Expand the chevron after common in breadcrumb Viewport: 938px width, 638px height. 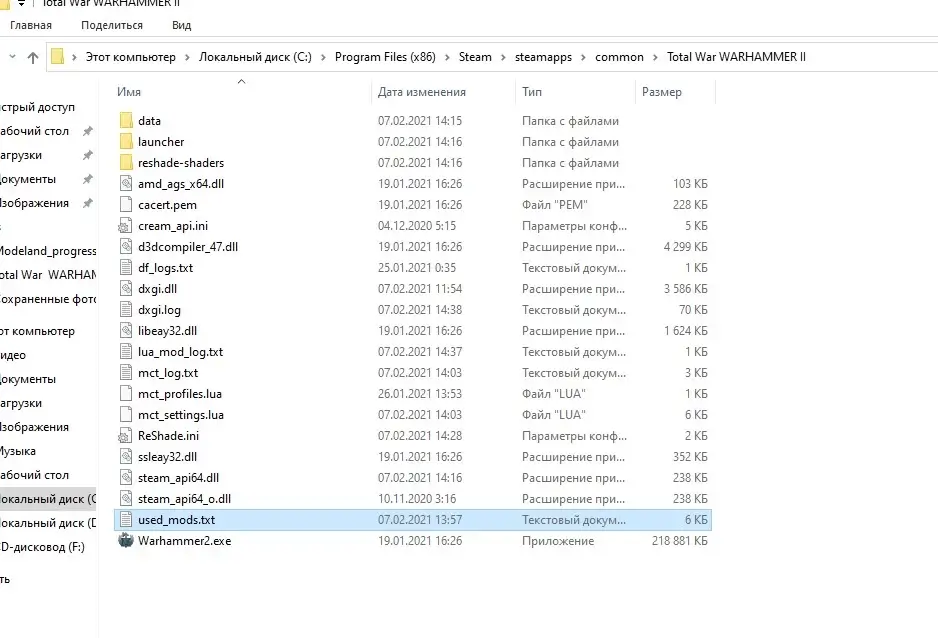(x=654, y=57)
